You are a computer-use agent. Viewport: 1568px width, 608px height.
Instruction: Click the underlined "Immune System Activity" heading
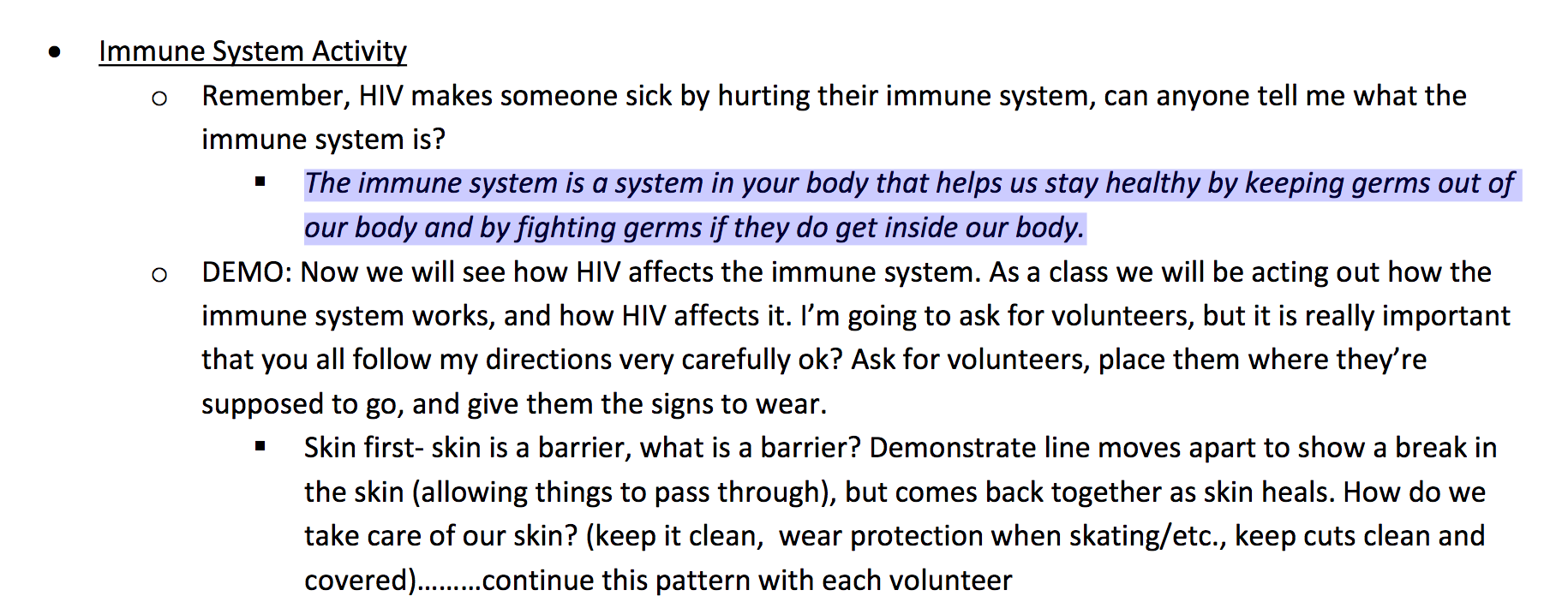(253, 51)
